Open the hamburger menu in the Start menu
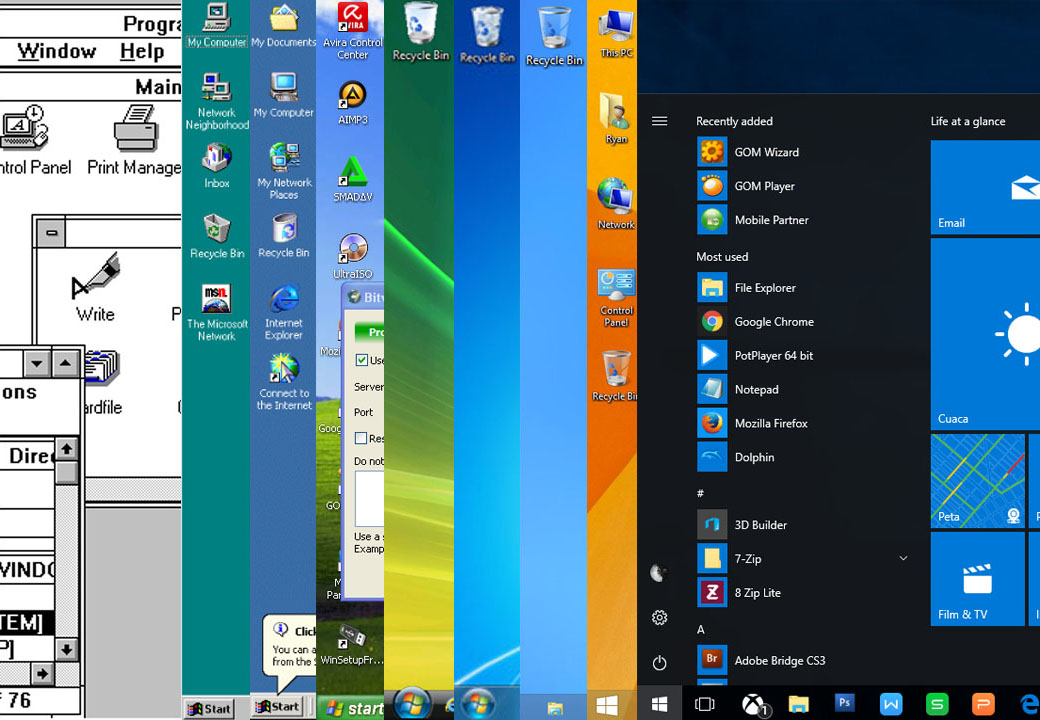Image resolution: width=1040 pixels, height=720 pixels. tap(659, 120)
